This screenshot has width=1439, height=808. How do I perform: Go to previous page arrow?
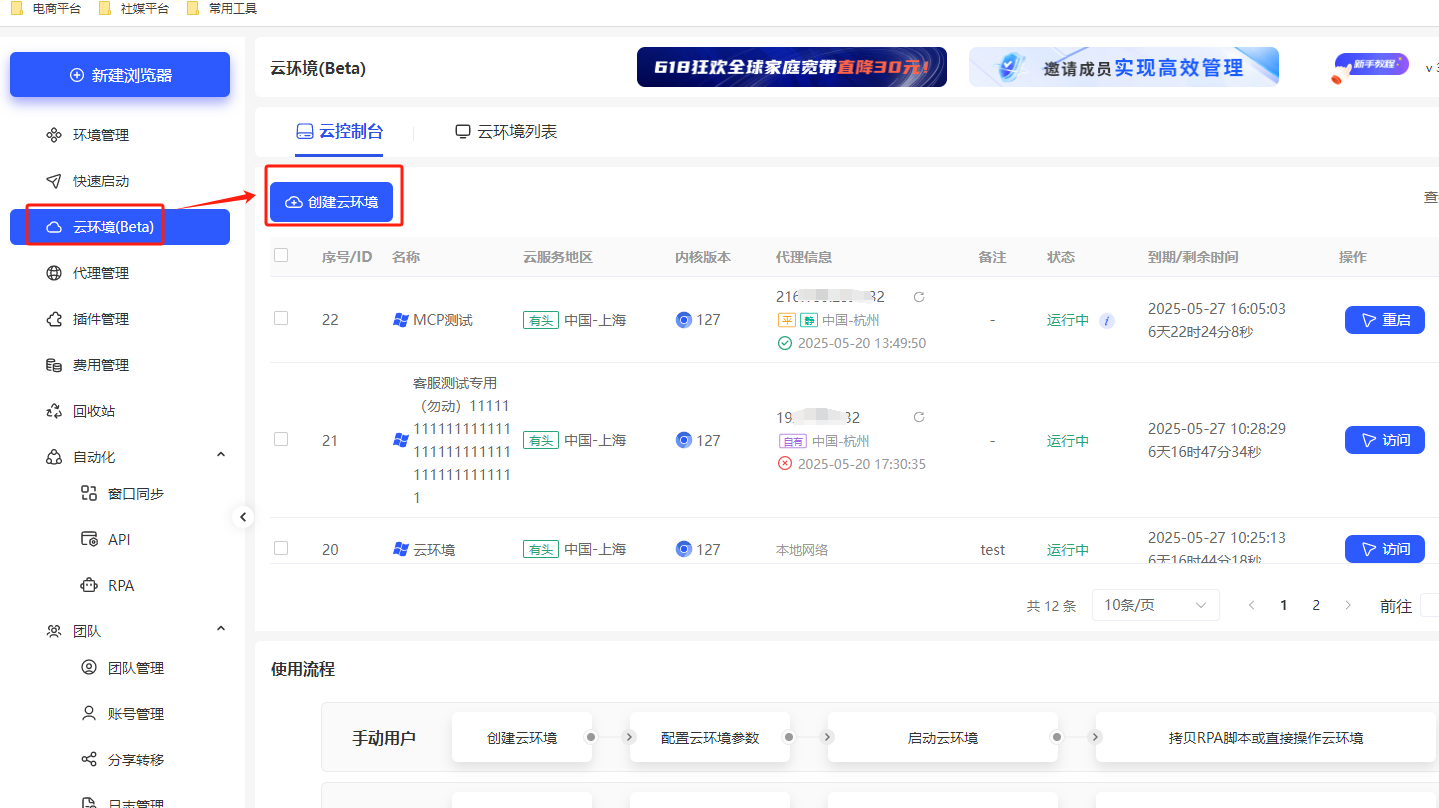(1251, 605)
